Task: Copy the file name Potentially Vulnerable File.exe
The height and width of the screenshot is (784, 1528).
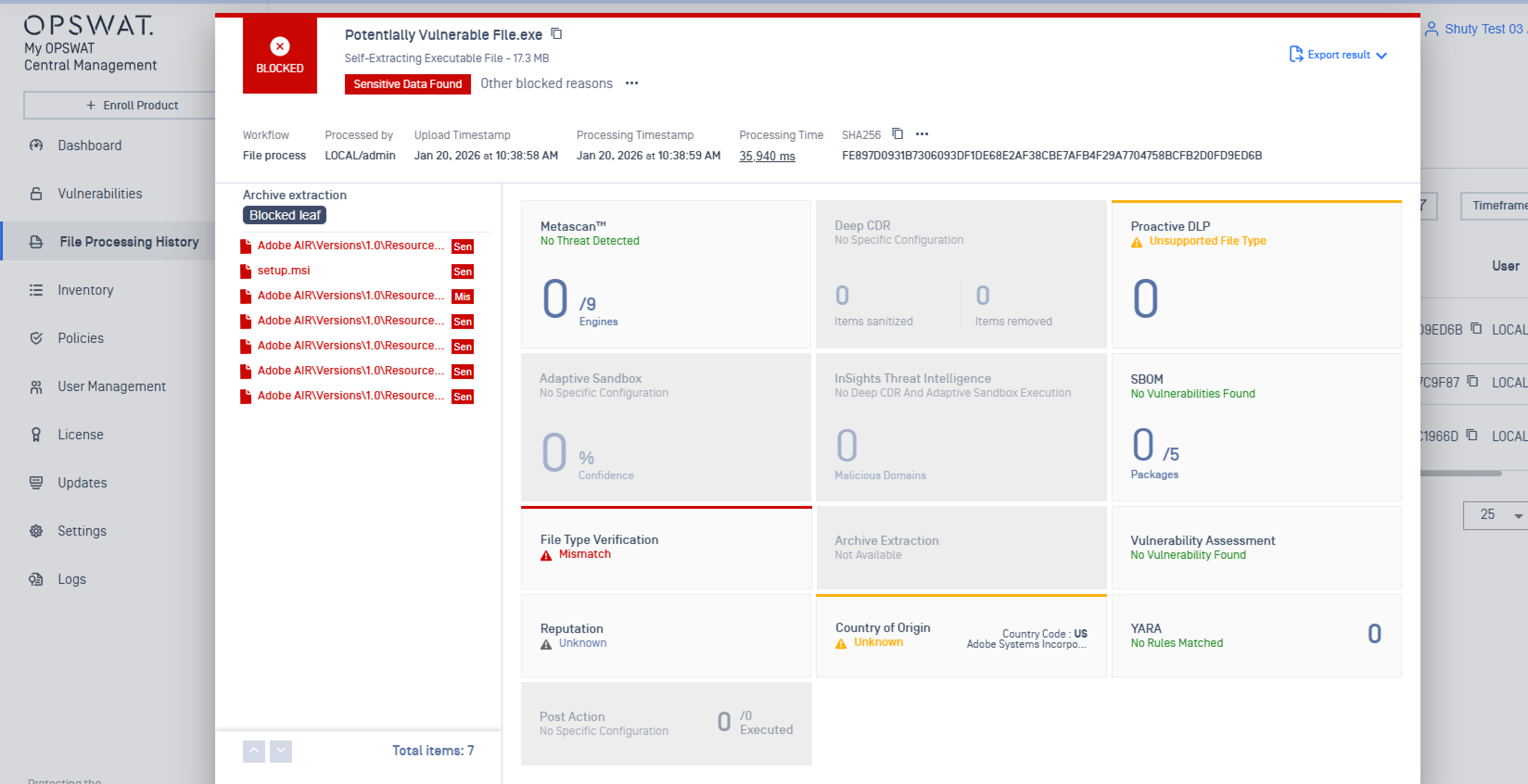Action: [556, 34]
